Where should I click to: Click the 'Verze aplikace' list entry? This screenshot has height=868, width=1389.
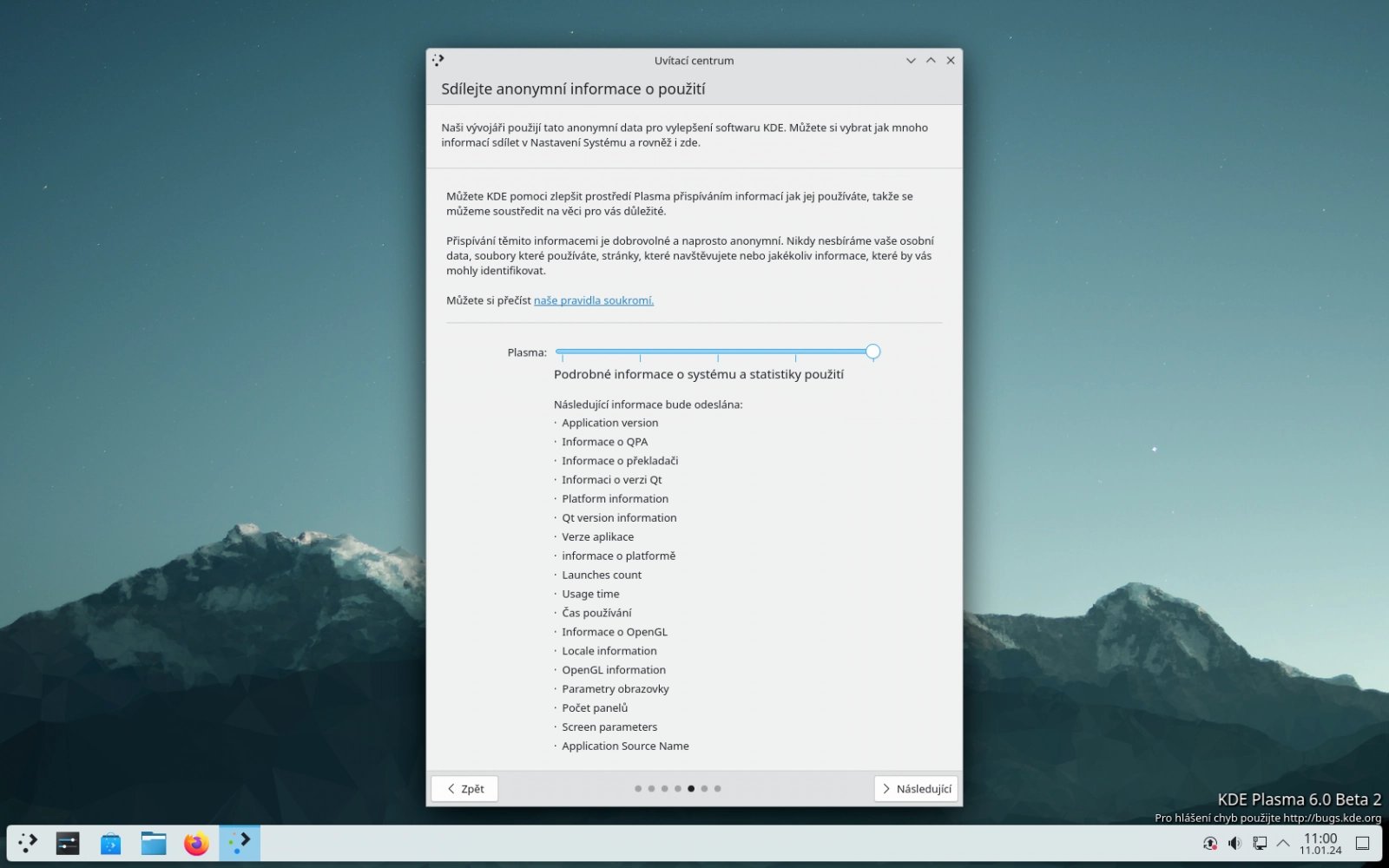coord(597,537)
